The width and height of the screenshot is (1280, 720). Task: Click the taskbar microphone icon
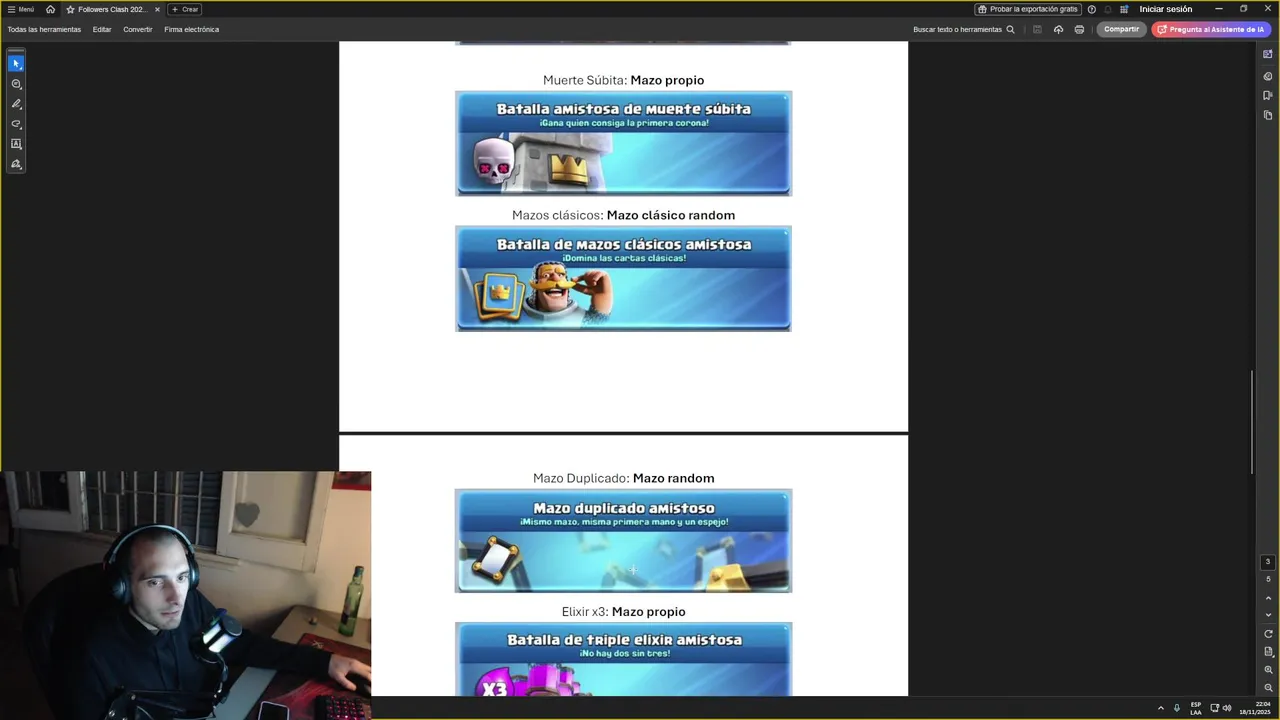tap(1177, 708)
